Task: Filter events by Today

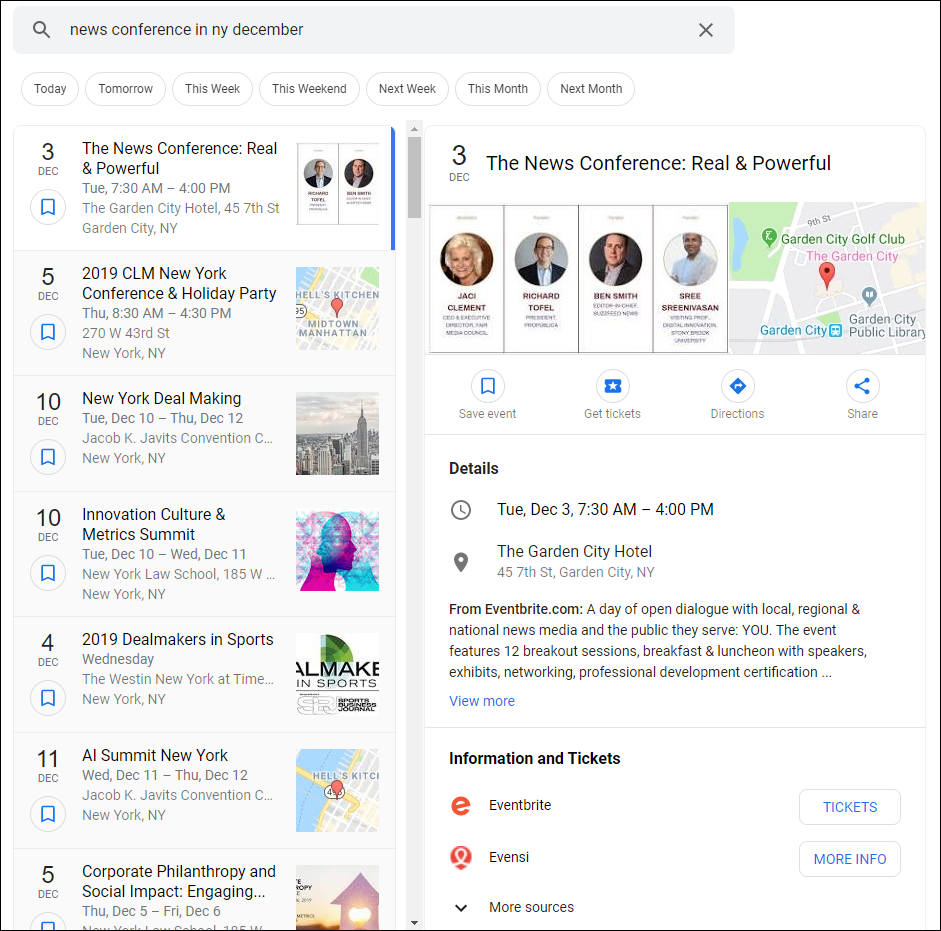Action: (50, 89)
